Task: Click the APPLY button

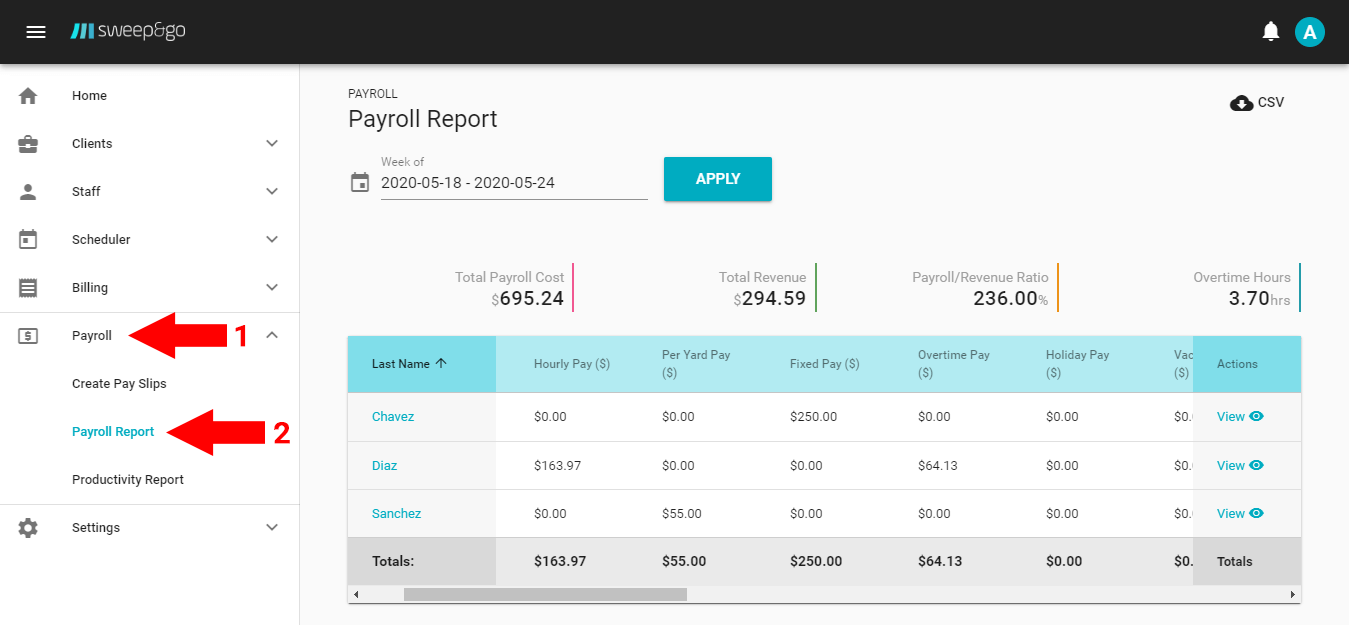Action: click(x=717, y=179)
